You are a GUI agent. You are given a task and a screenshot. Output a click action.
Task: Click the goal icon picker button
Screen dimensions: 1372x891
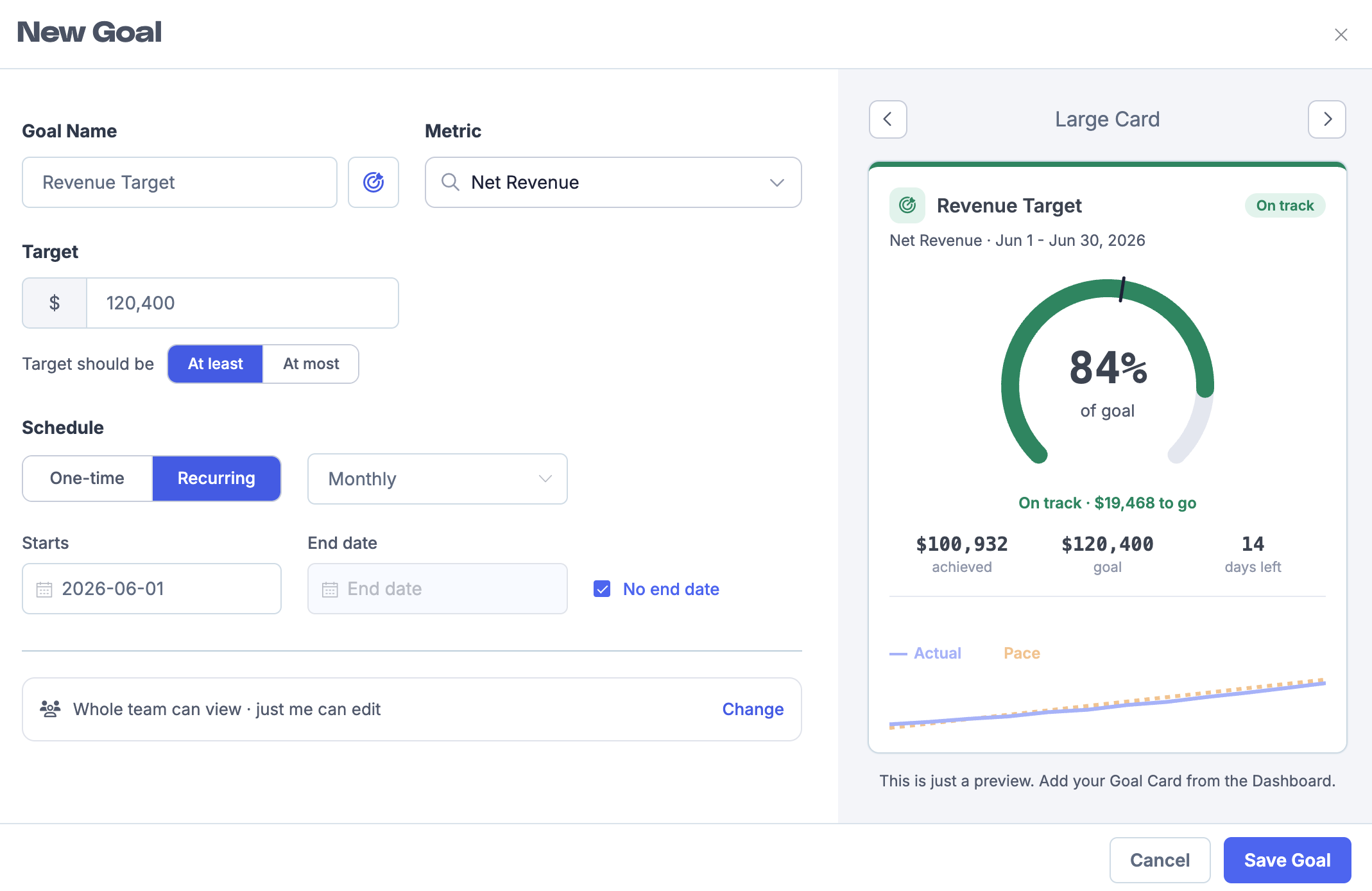[373, 182]
